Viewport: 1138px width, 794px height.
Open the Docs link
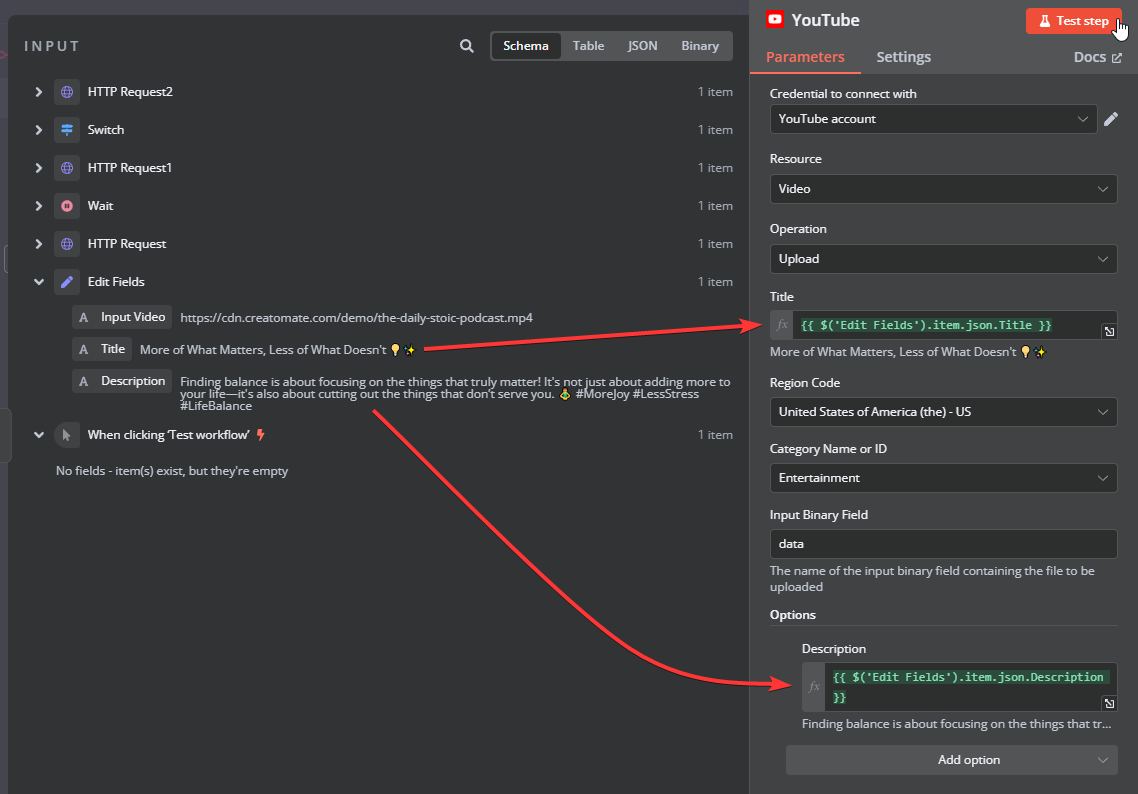[1097, 57]
